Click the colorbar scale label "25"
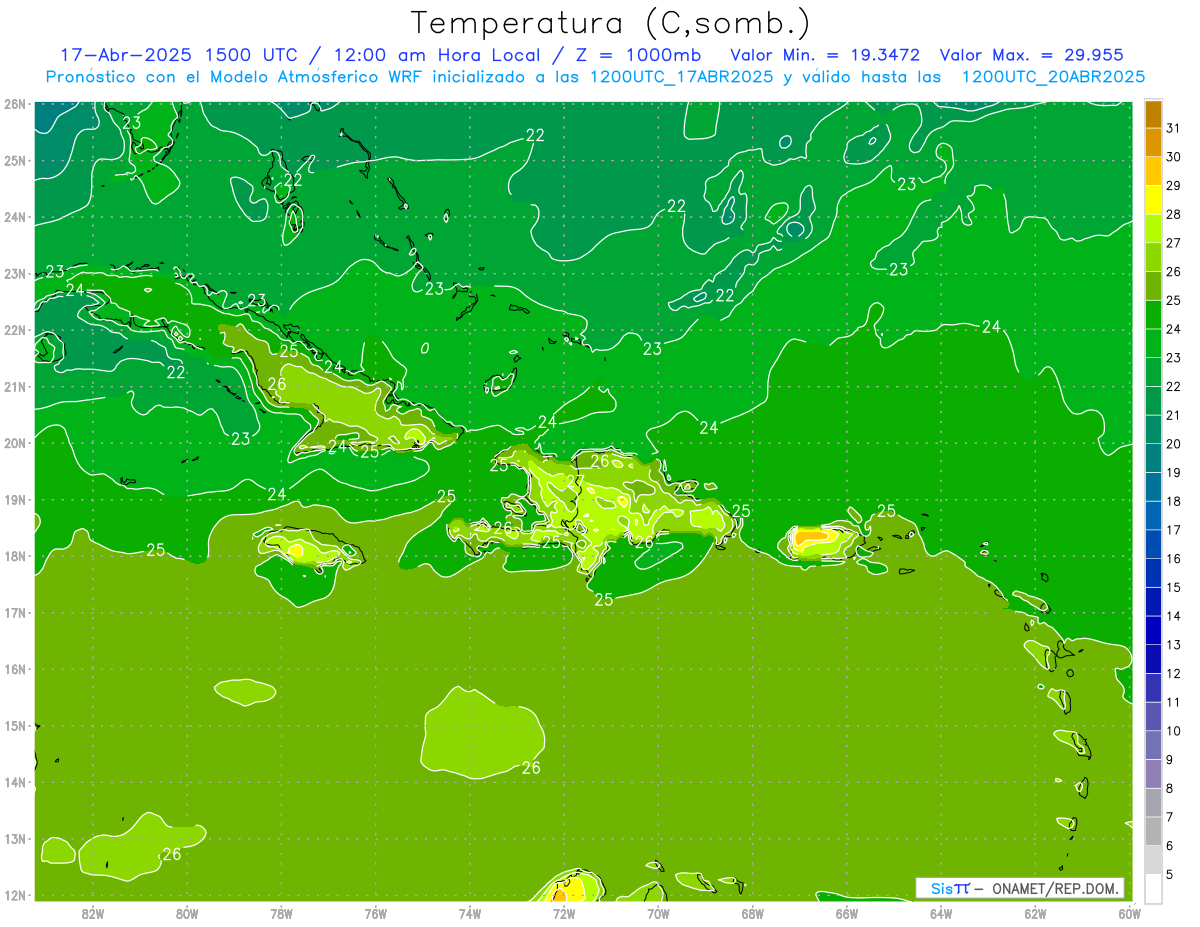This screenshot has height=927, width=1200. [x=1173, y=300]
